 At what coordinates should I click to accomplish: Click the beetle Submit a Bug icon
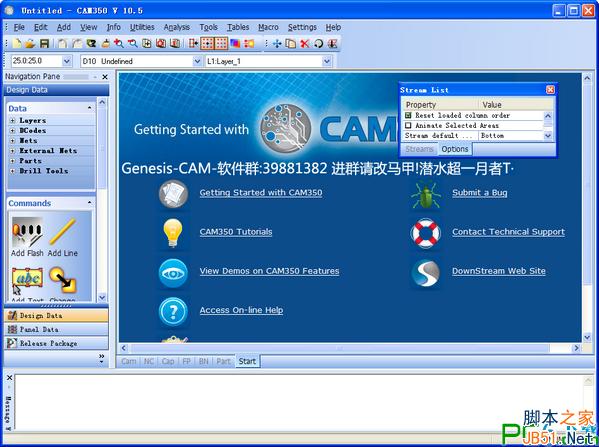(426, 195)
